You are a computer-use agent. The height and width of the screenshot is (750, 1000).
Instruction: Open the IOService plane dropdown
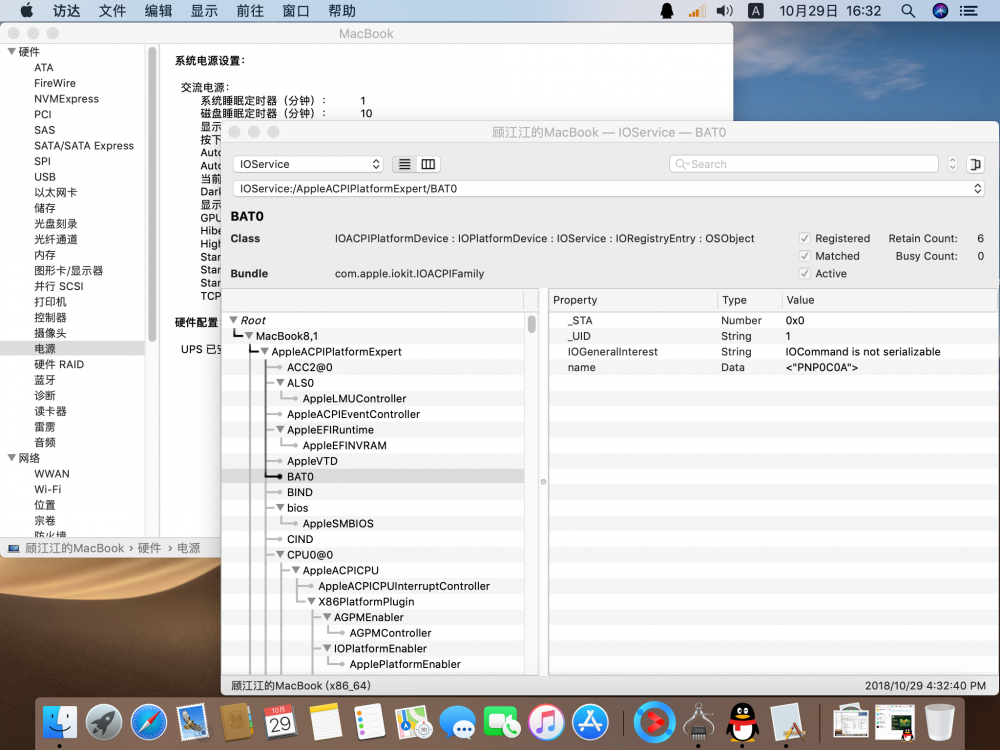point(308,164)
